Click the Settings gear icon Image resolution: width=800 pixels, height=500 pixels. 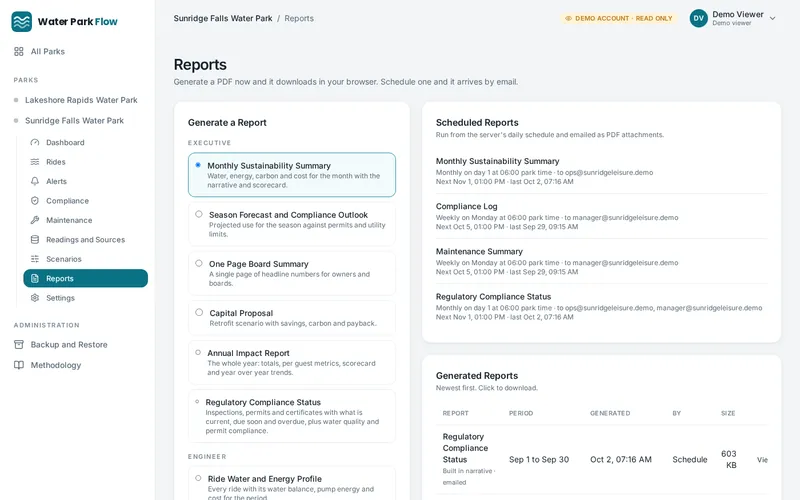35,298
